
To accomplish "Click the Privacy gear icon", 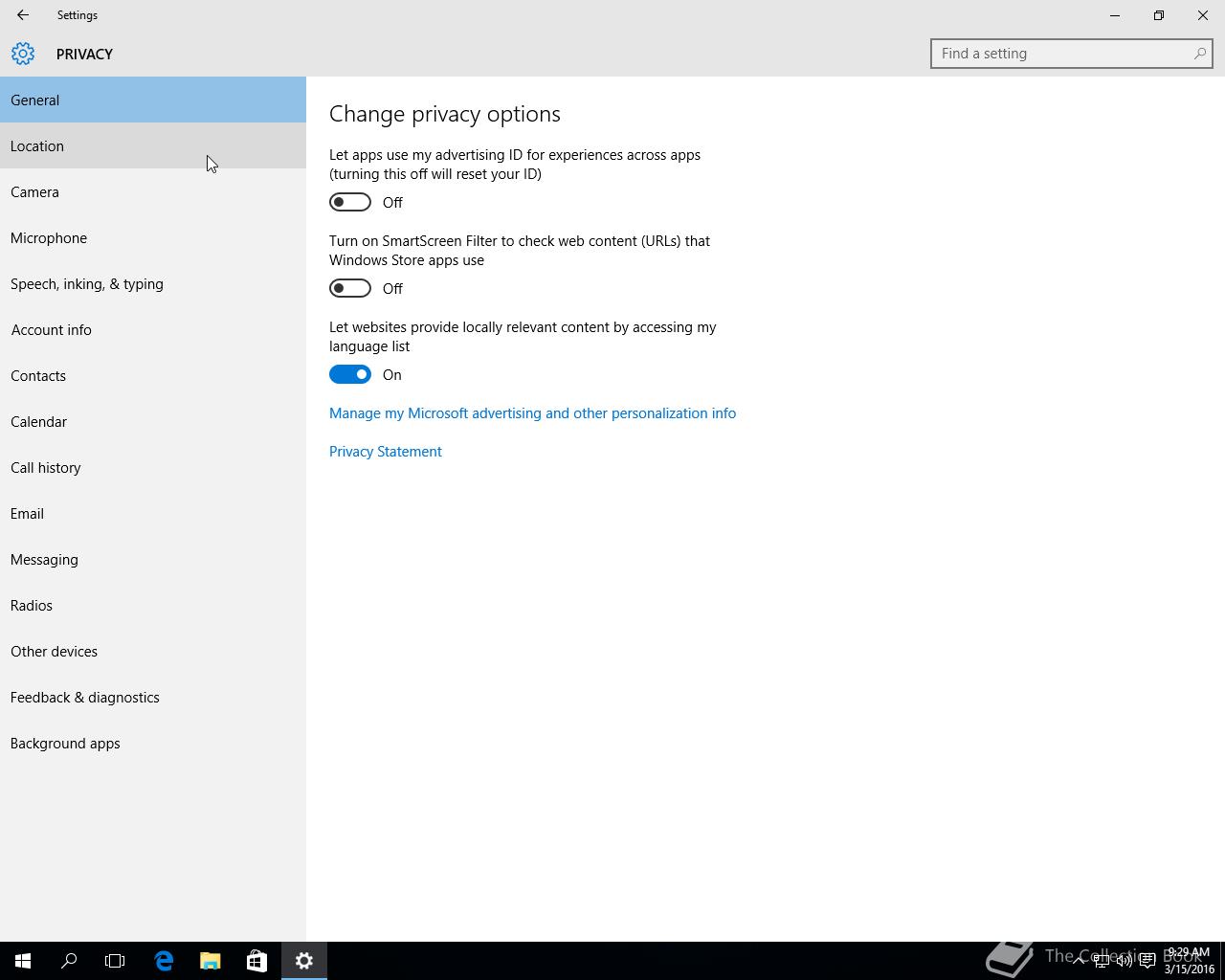I will point(23,54).
